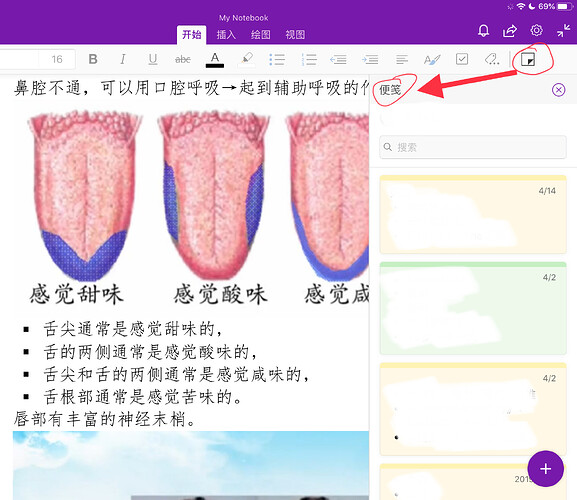Screen dimensions: 577x500
Task: Click the 搜索 search field
Action: (x=473, y=147)
